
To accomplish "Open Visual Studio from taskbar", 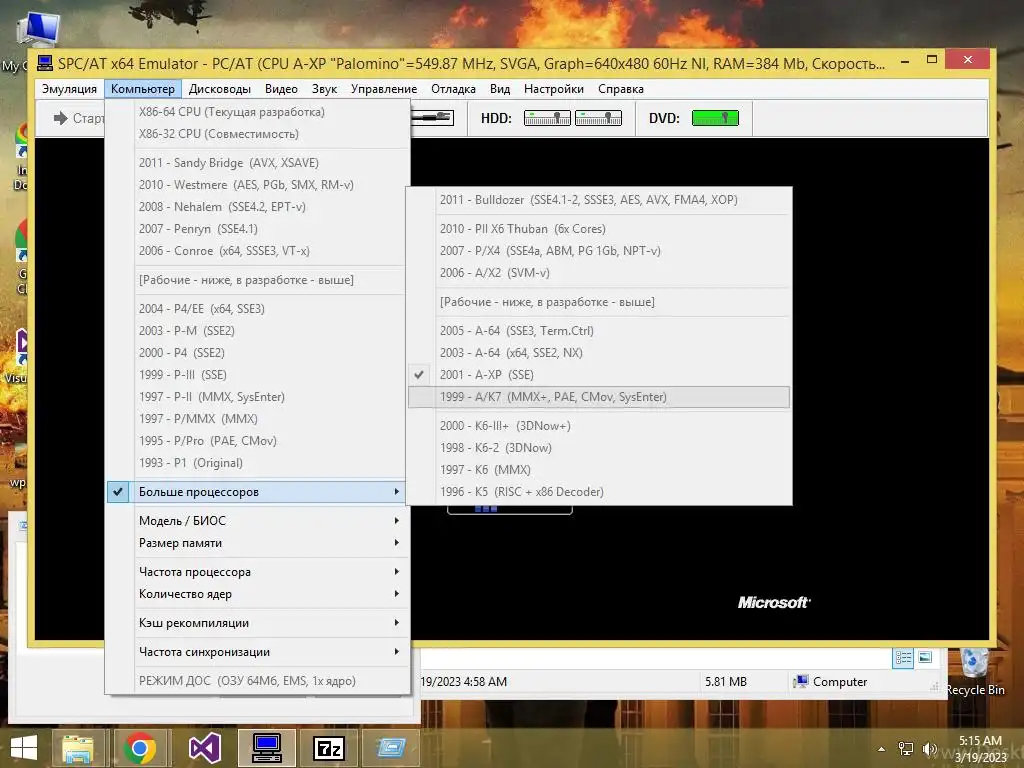I will (204, 748).
